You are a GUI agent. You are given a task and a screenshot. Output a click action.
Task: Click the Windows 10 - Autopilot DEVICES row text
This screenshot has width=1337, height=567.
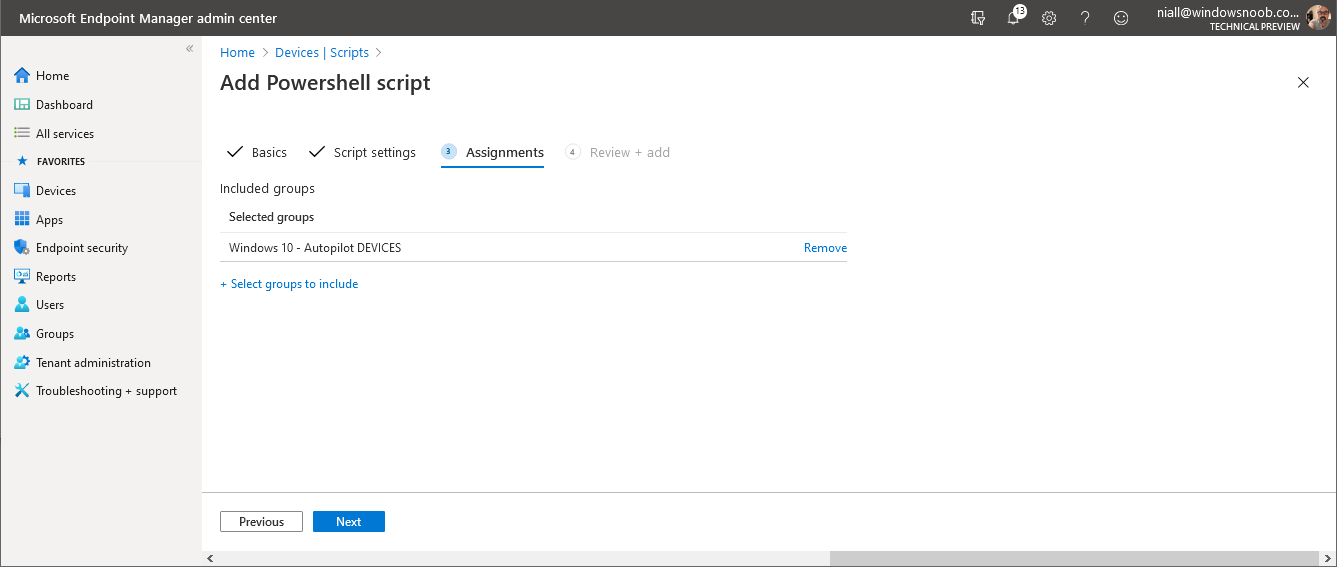pos(315,248)
